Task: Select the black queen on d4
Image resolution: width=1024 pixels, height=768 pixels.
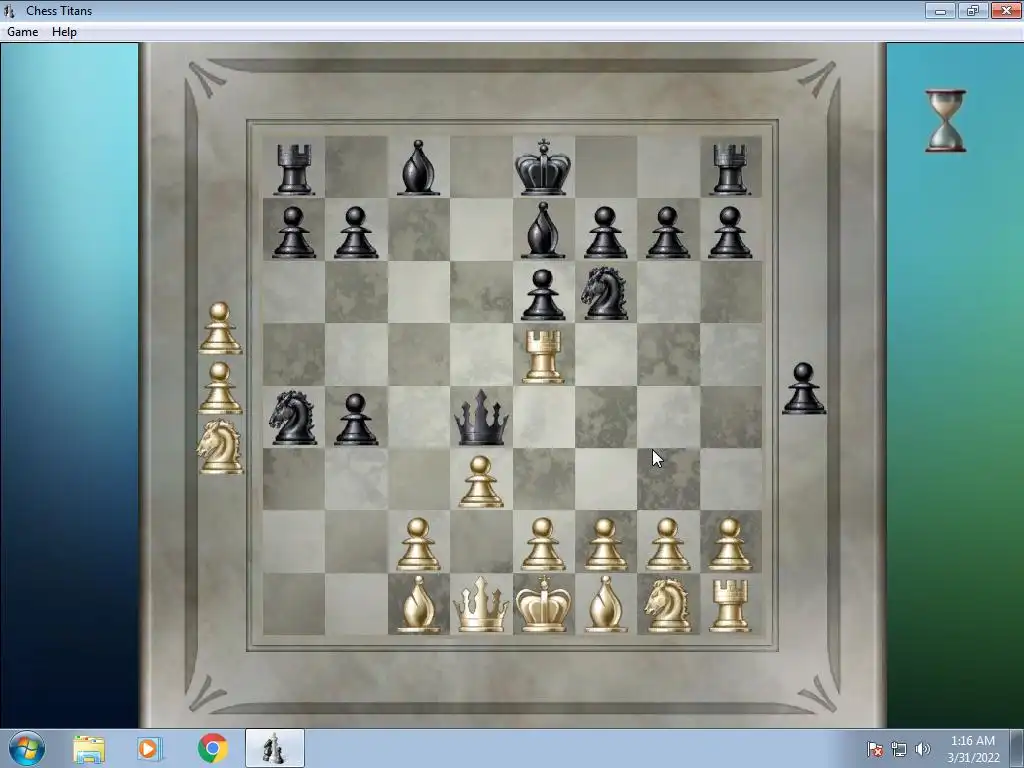Action: pyautogui.click(x=481, y=418)
